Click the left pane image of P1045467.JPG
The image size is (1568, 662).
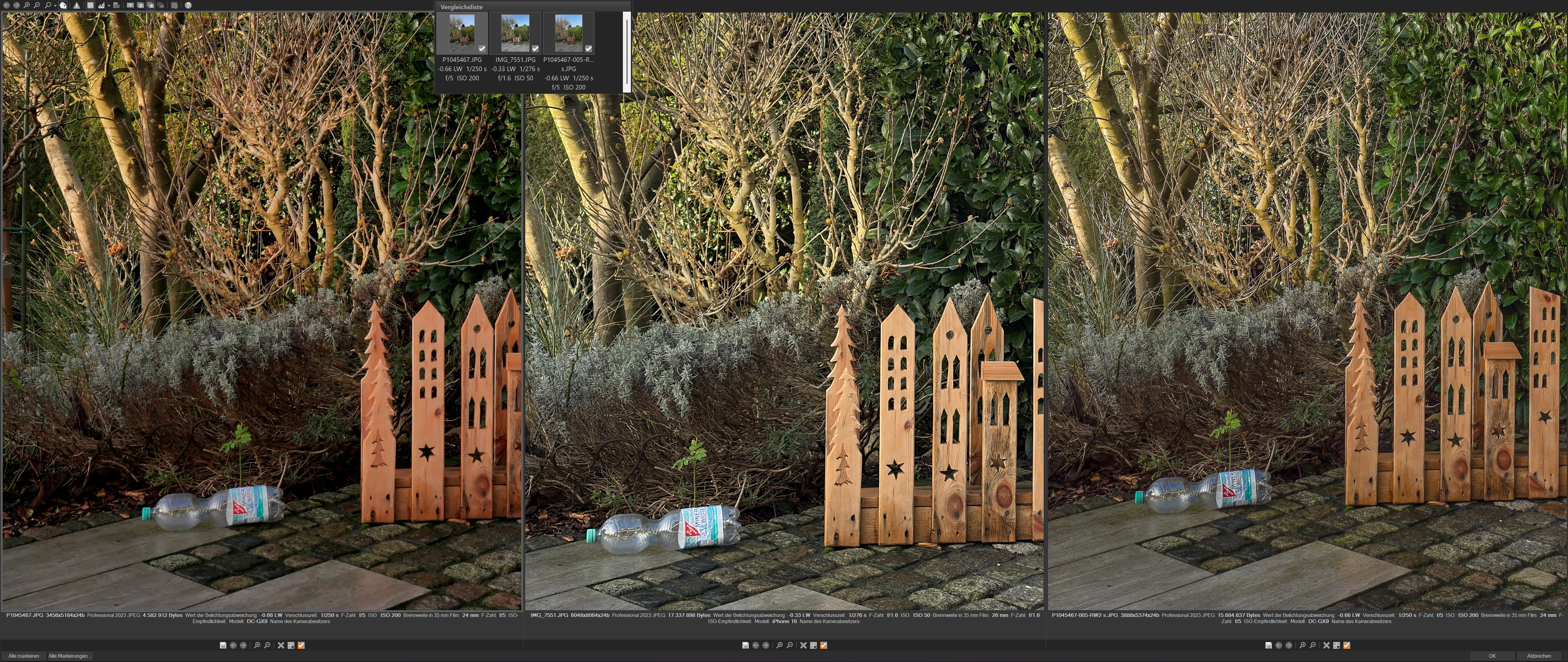click(262, 311)
